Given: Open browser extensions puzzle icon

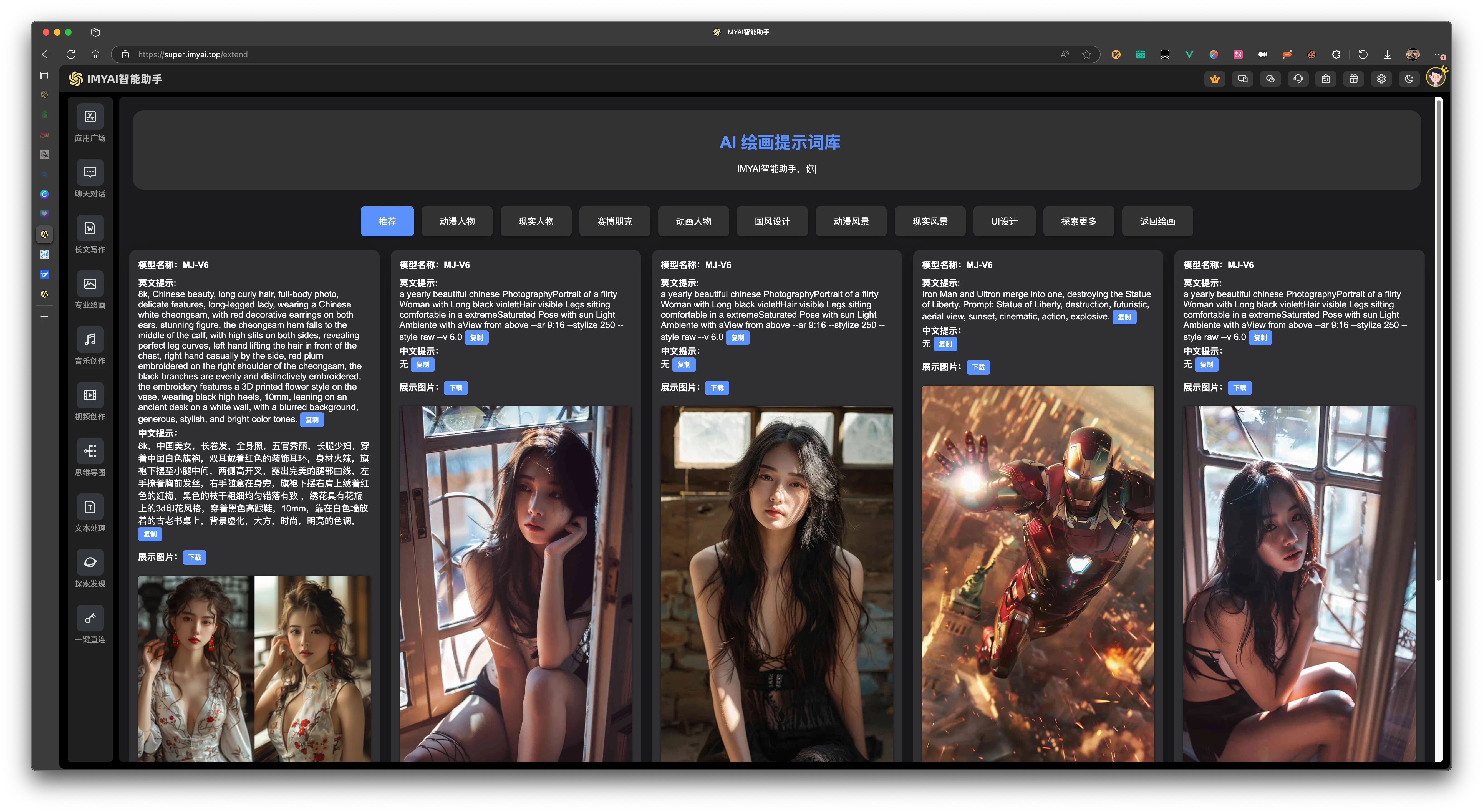Looking at the screenshot, I should pyautogui.click(x=1336, y=54).
